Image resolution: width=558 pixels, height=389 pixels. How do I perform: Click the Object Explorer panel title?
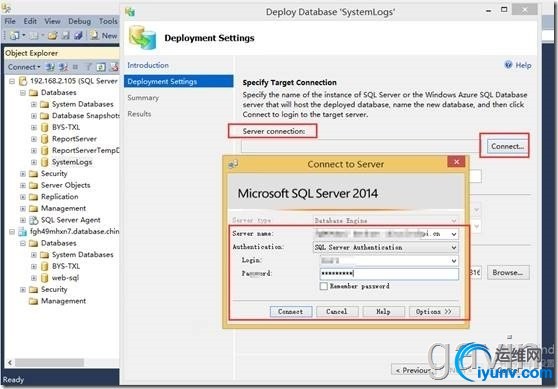coord(31,53)
